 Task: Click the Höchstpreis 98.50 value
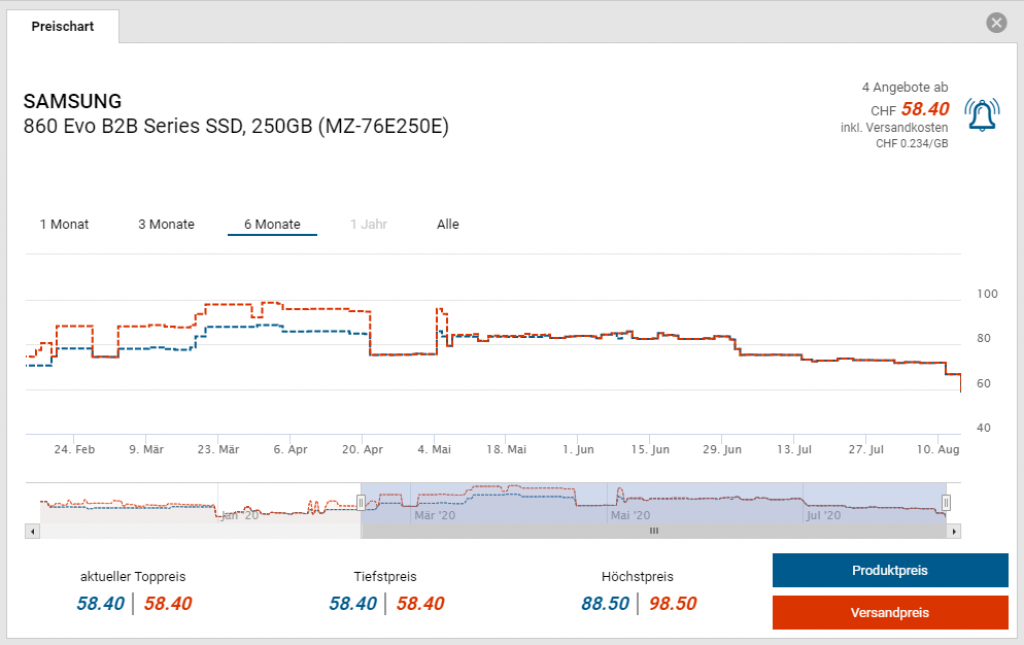click(671, 603)
